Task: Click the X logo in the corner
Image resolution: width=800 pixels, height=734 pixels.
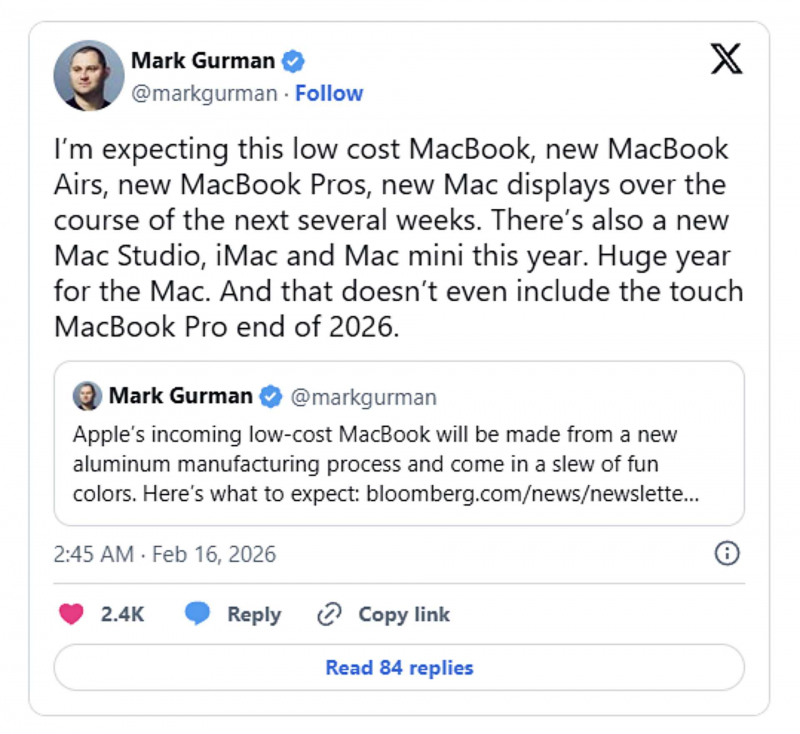Action: pos(726,60)
